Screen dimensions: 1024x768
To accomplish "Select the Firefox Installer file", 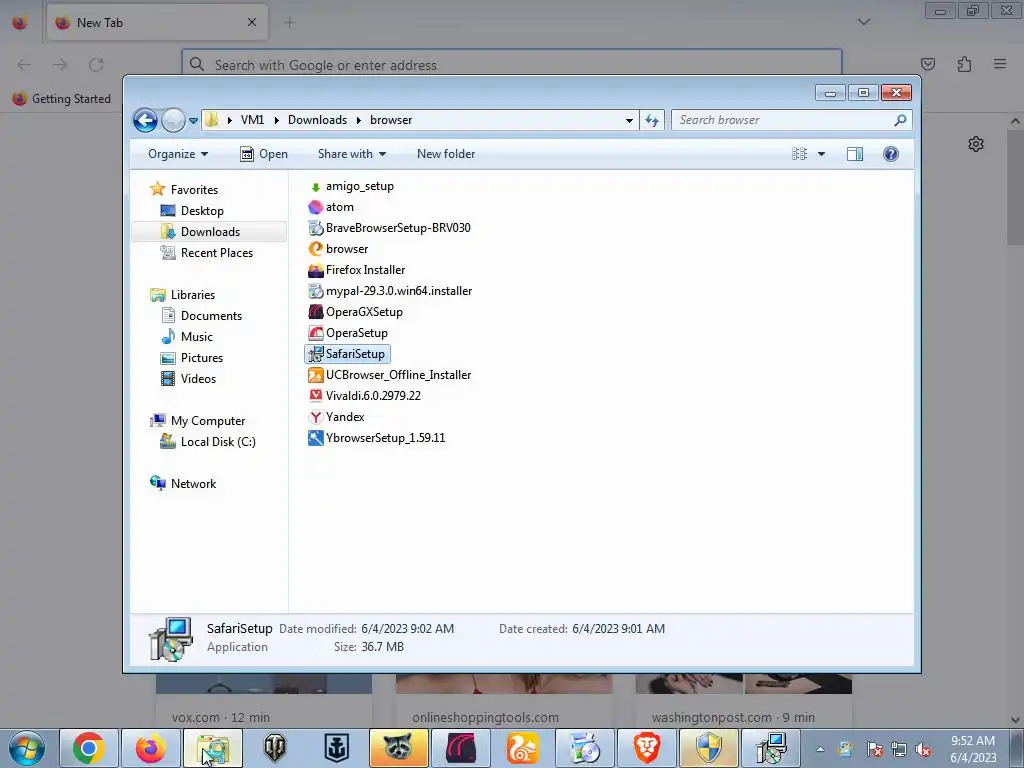I will point(357,270).
